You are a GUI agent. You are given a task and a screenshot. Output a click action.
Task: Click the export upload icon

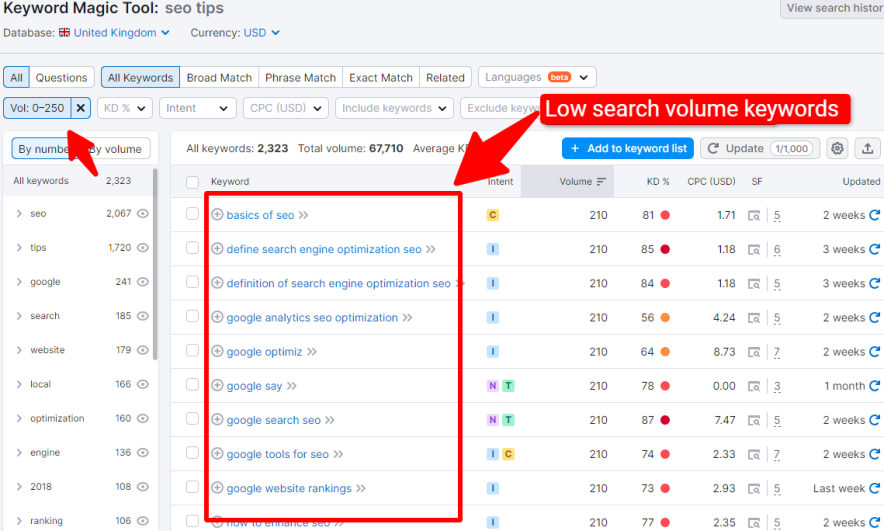[x=867, y=148]
